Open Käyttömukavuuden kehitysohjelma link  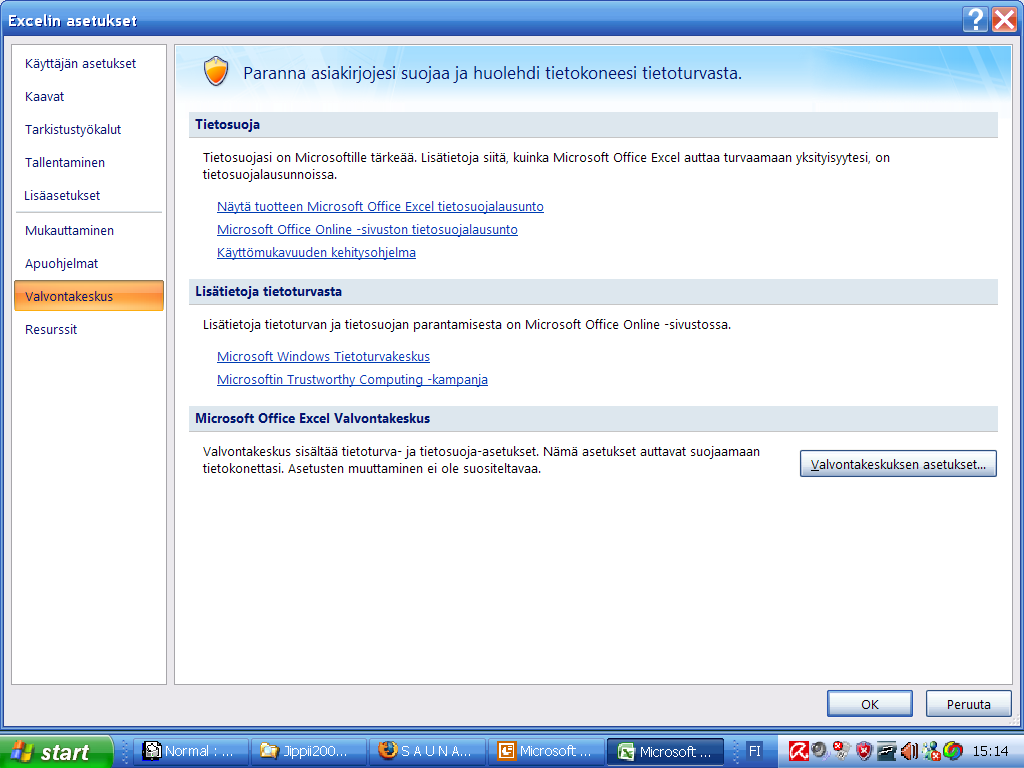pyautogui.click(x=316, y=252)
